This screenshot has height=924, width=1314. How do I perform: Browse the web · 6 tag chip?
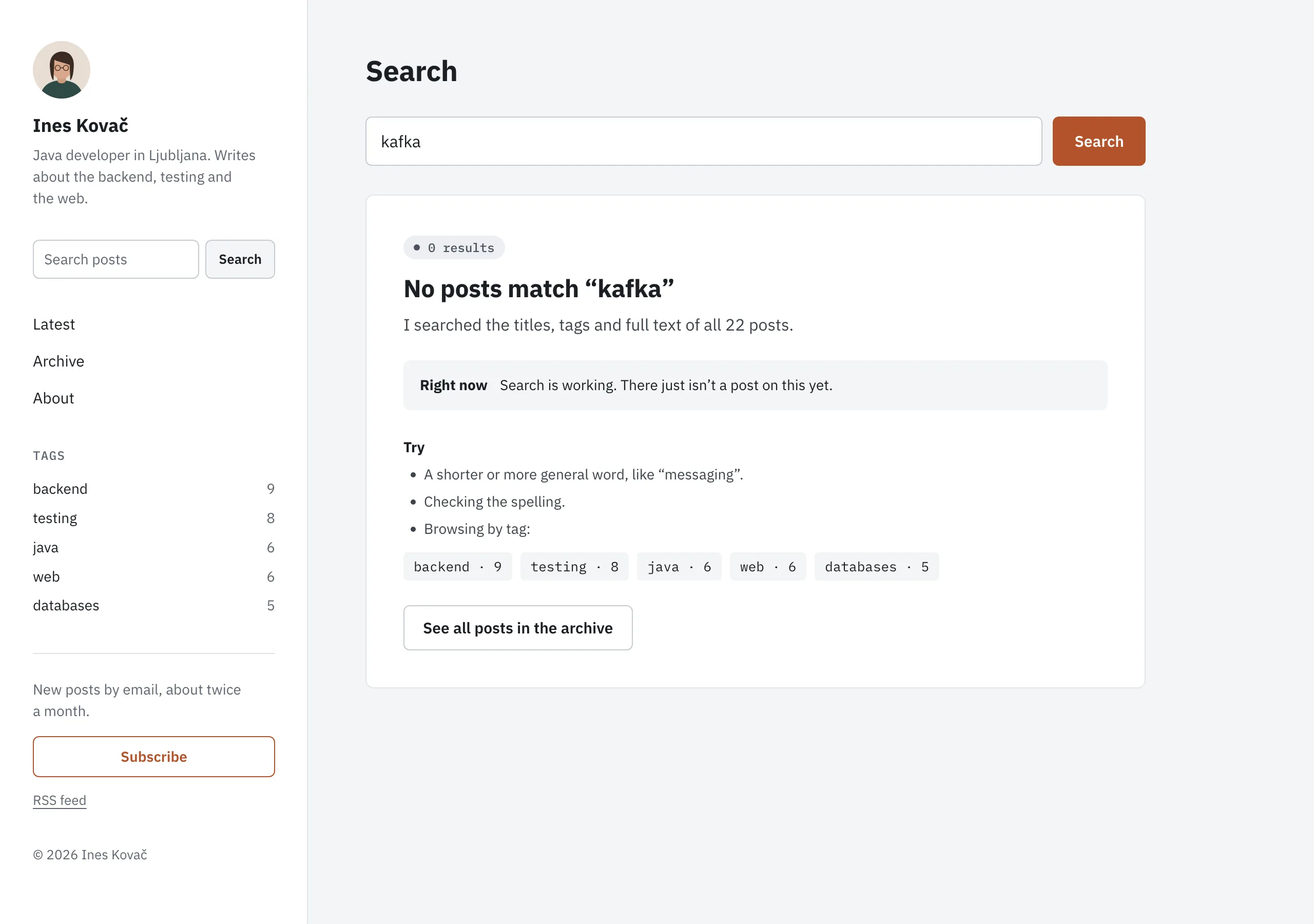[x=767, y=567]
